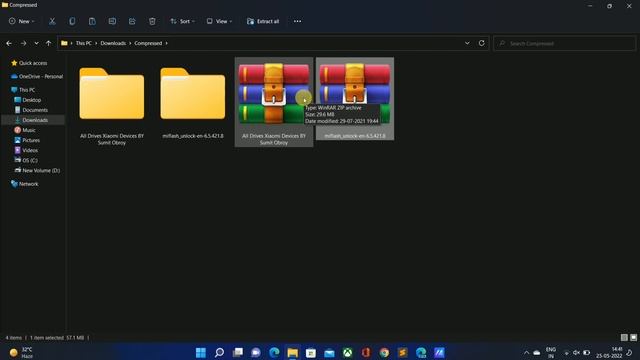The width and height of the screenshot is (640, 360).
Task: Click the Rename icon in toolbar
Action: (x=112, y=21)
